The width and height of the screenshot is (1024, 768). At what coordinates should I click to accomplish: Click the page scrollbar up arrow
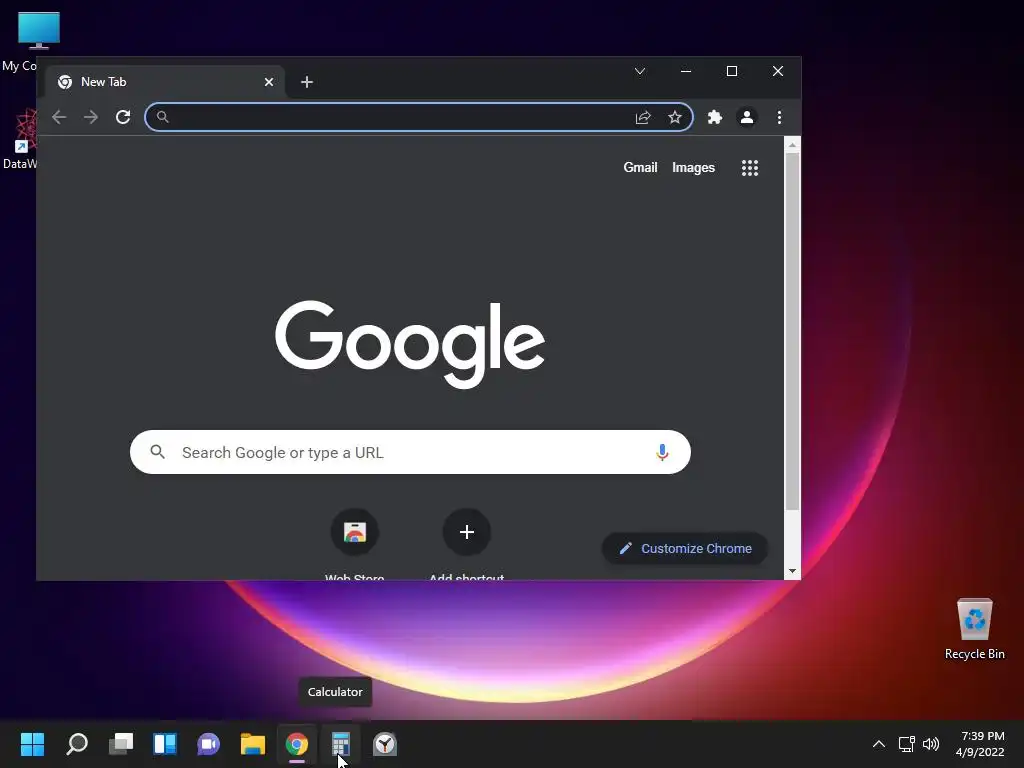pos(792,144)
